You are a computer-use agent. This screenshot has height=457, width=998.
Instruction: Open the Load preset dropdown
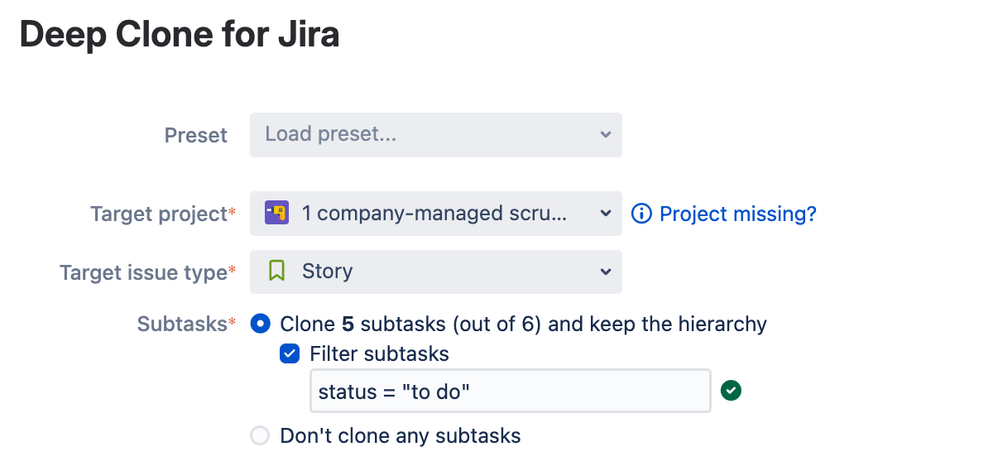(x=435, y=134)
